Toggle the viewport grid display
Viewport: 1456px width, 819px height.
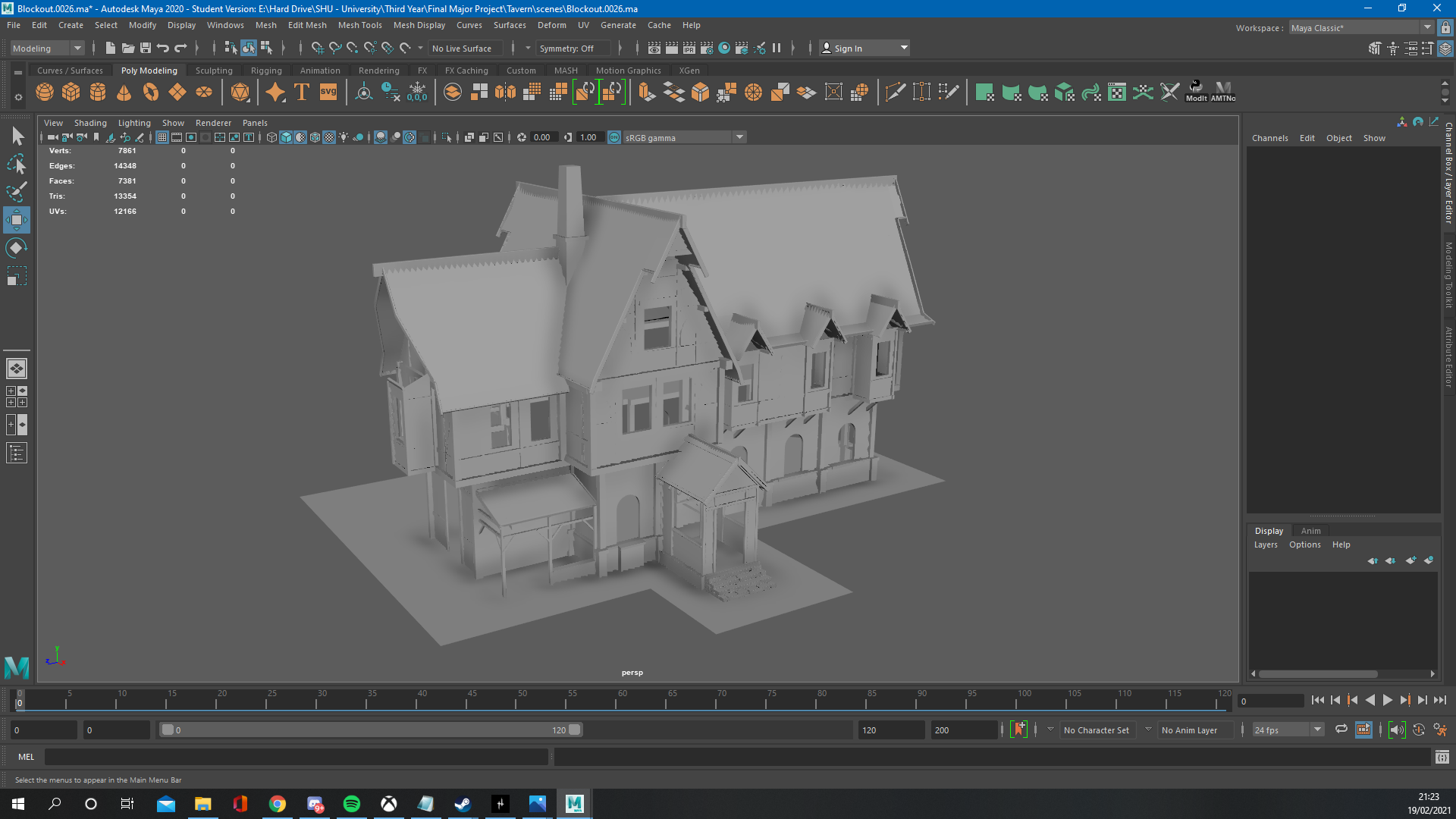162,137
